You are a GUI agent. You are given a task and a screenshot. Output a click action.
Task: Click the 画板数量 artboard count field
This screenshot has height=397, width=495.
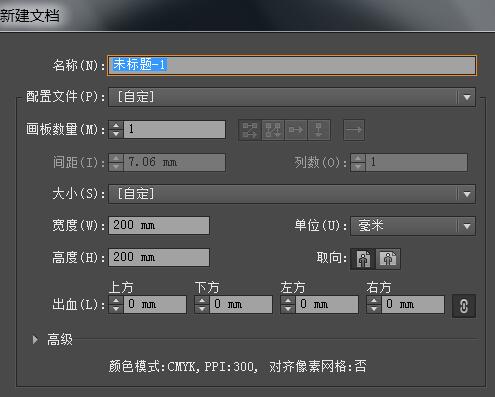pyautogui.click(x=174, y=129)
